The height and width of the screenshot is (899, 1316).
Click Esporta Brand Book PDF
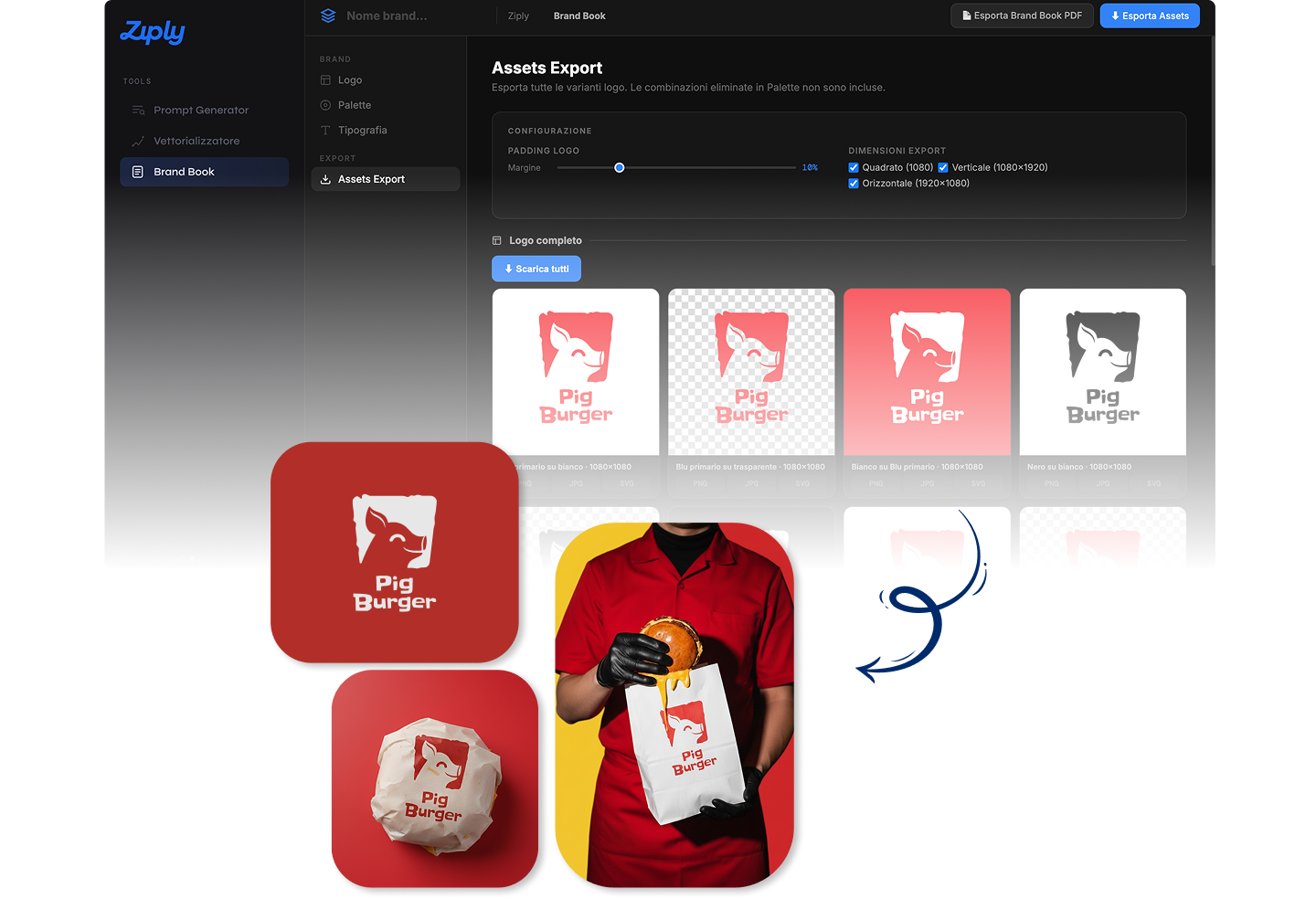tap(1022, 16)
